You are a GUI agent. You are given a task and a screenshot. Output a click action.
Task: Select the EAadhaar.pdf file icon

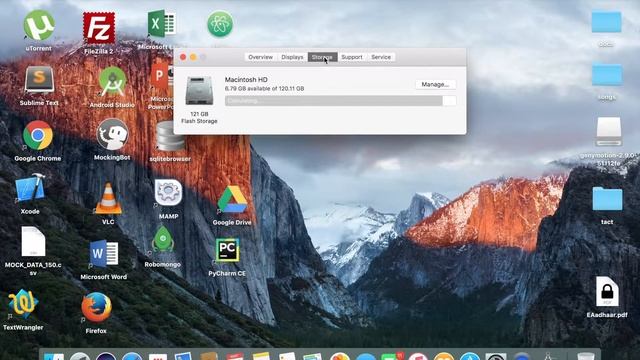(x=607, y=291)
